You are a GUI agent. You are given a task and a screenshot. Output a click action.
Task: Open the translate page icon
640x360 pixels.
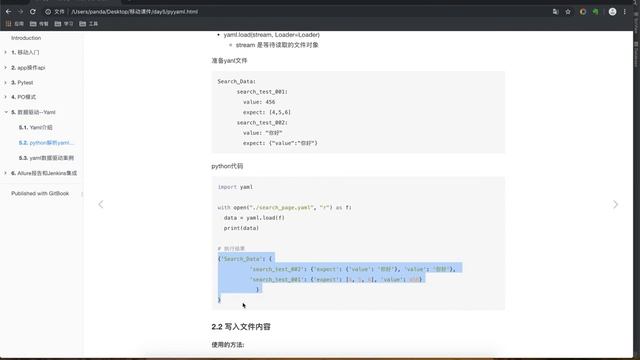[x=556, y=12]
